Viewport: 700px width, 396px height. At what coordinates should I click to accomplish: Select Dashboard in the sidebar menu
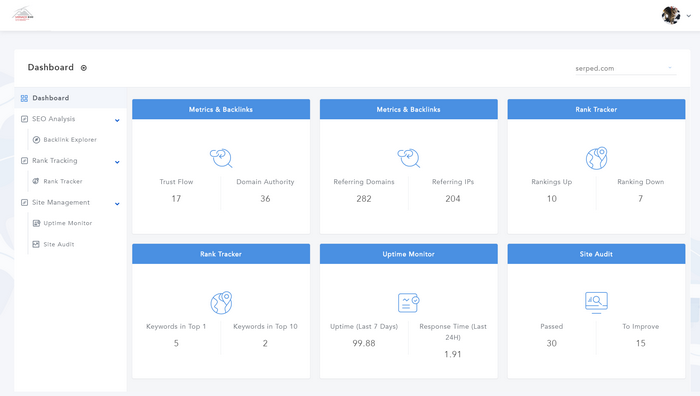click(70, 98)
